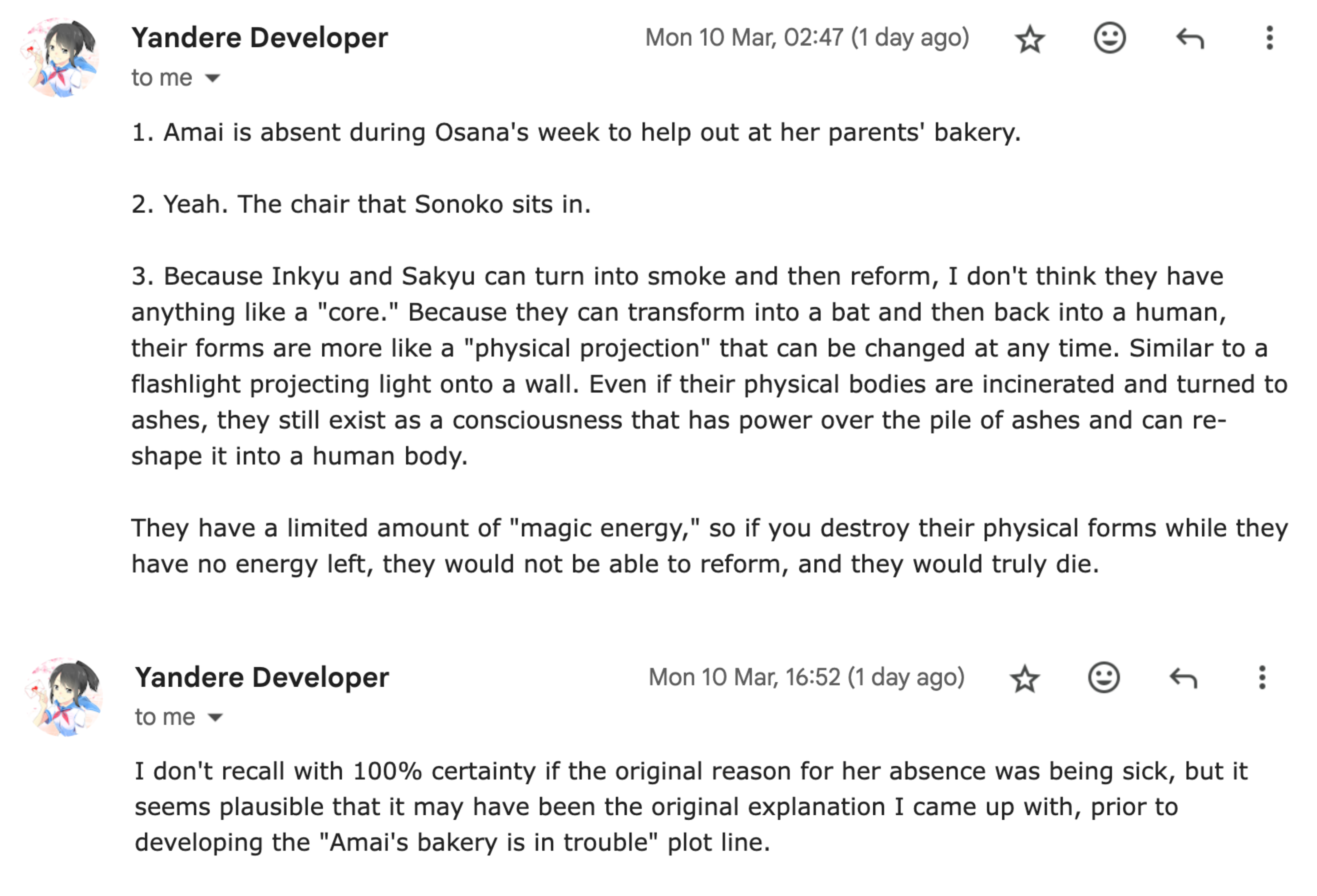Open more options menu for the 16:52 email
Viewport: 1317px width, 896px height.
point(1262,678)
